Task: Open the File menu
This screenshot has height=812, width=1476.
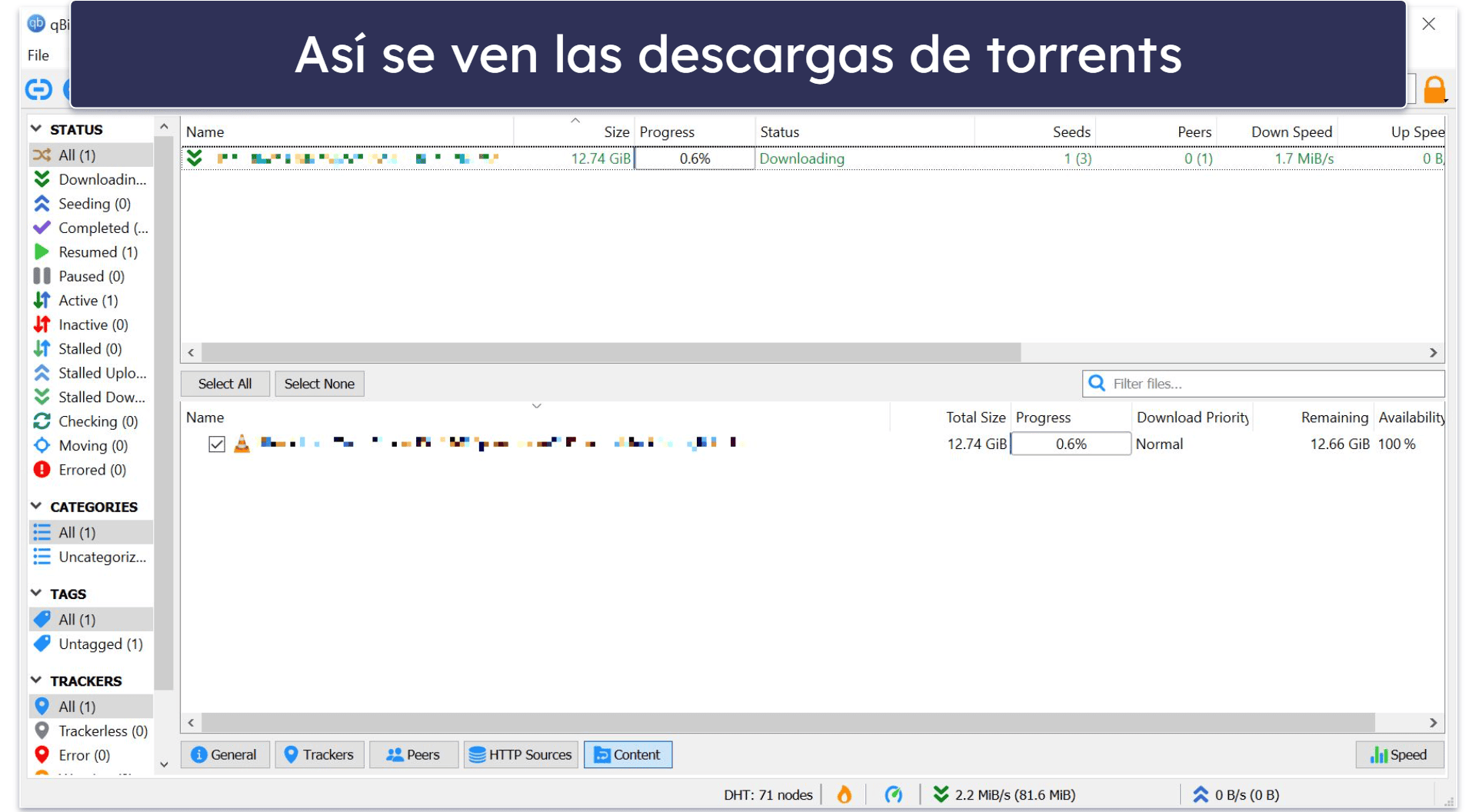Action: point(37,55)
